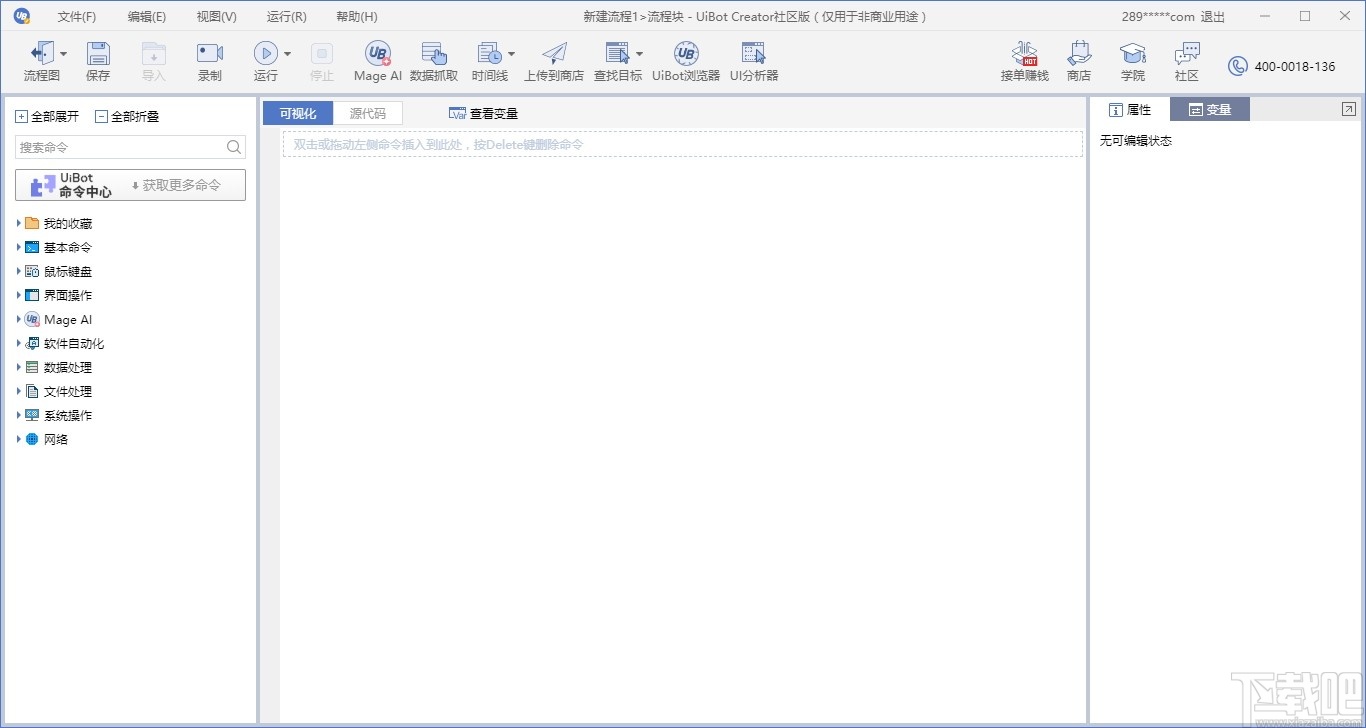
Task: Click account name 289*****com
Action: pos(1158,17)
